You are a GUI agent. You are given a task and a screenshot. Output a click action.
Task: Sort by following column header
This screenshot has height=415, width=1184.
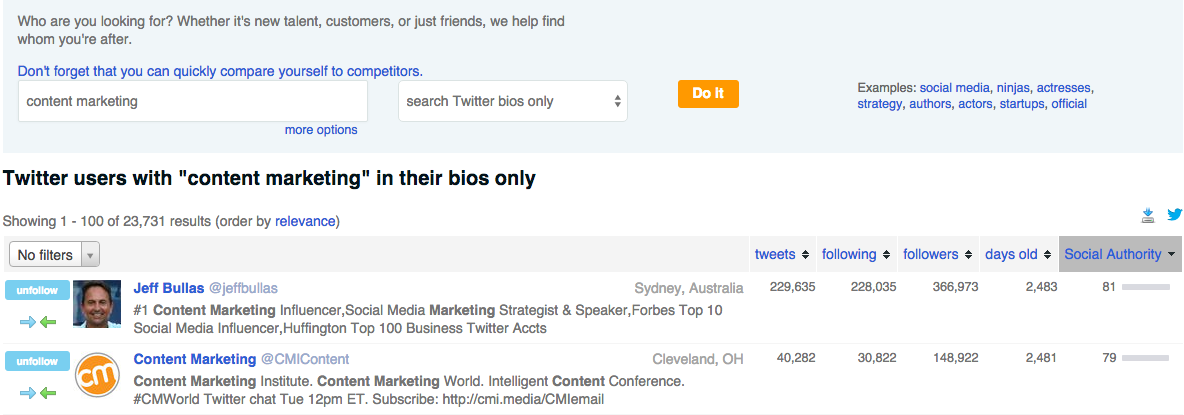click(855, 254)
